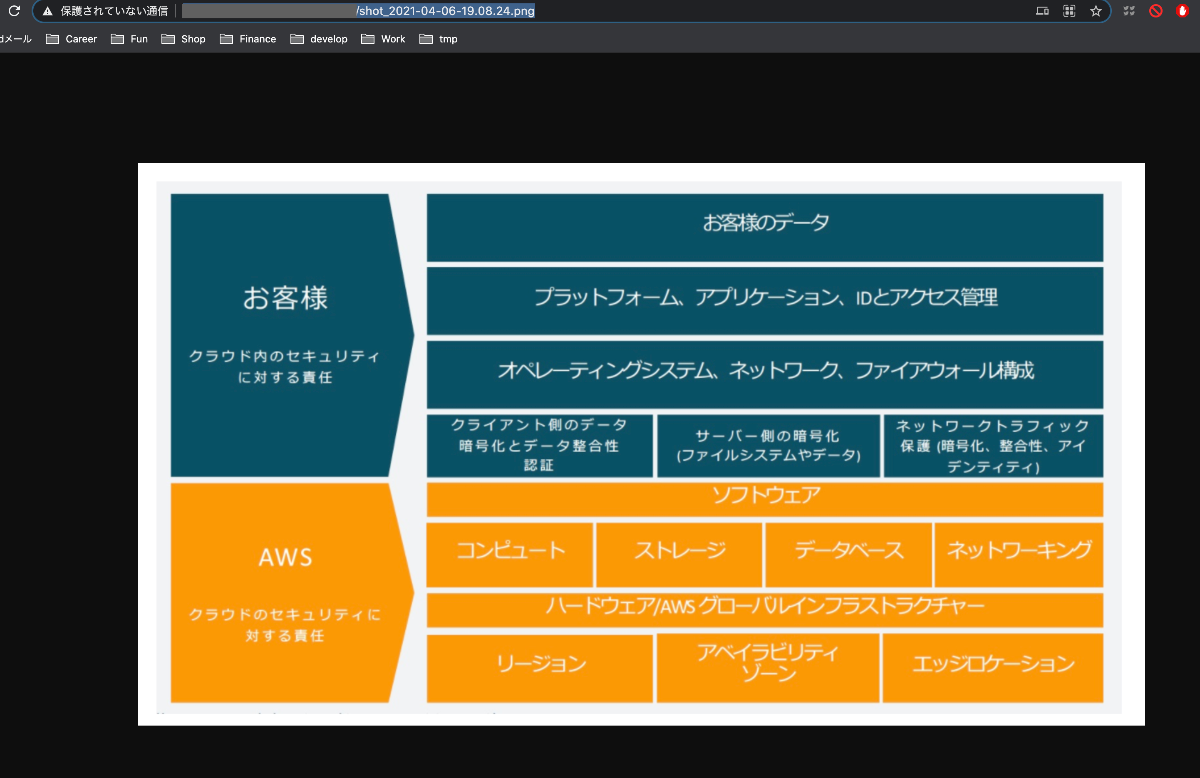The height and width of the screenshot is (778, 1200).
Task: Click the ストレージ box
Action: (679, 554)
